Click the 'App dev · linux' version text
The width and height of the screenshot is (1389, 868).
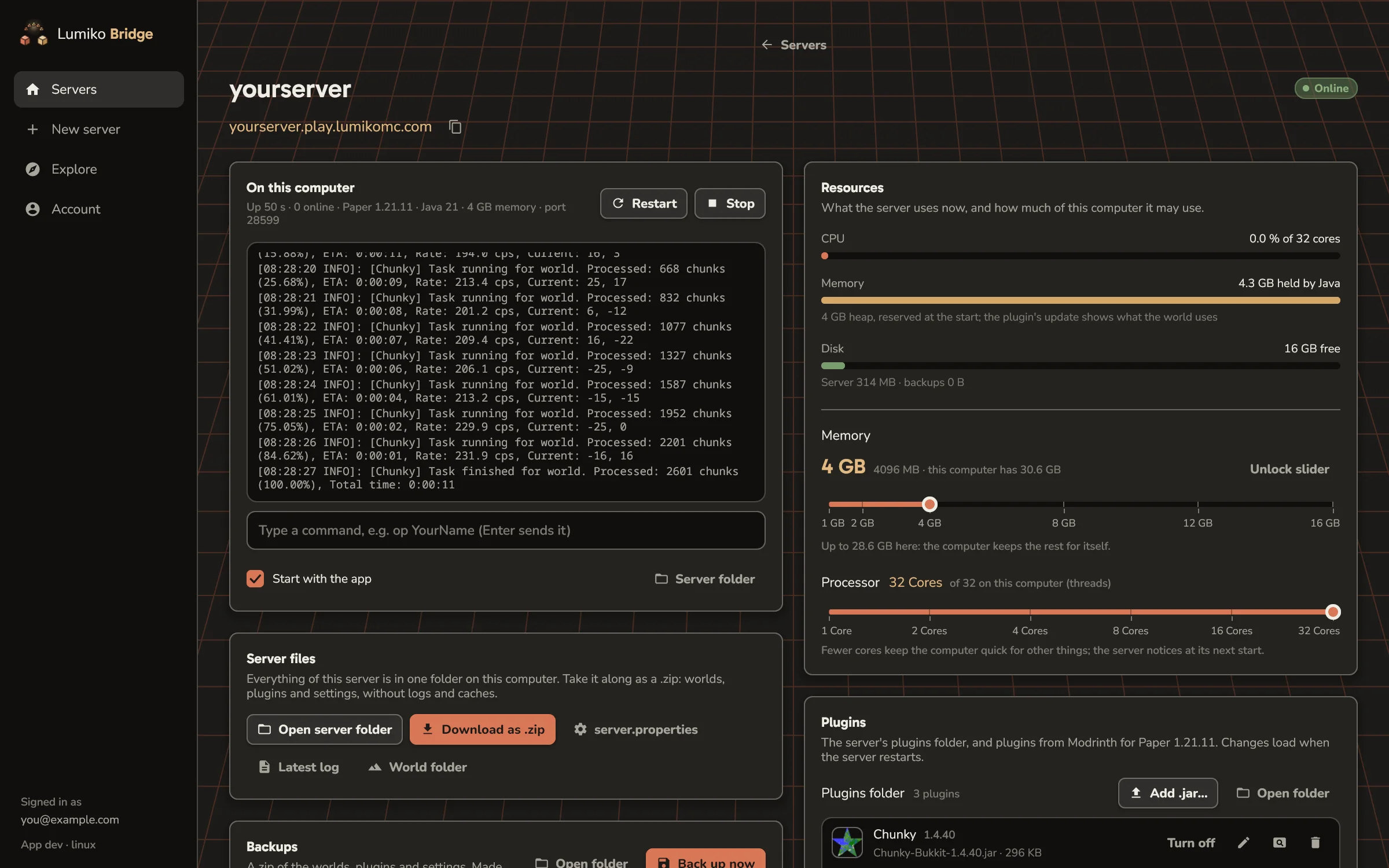pos(58,844)
